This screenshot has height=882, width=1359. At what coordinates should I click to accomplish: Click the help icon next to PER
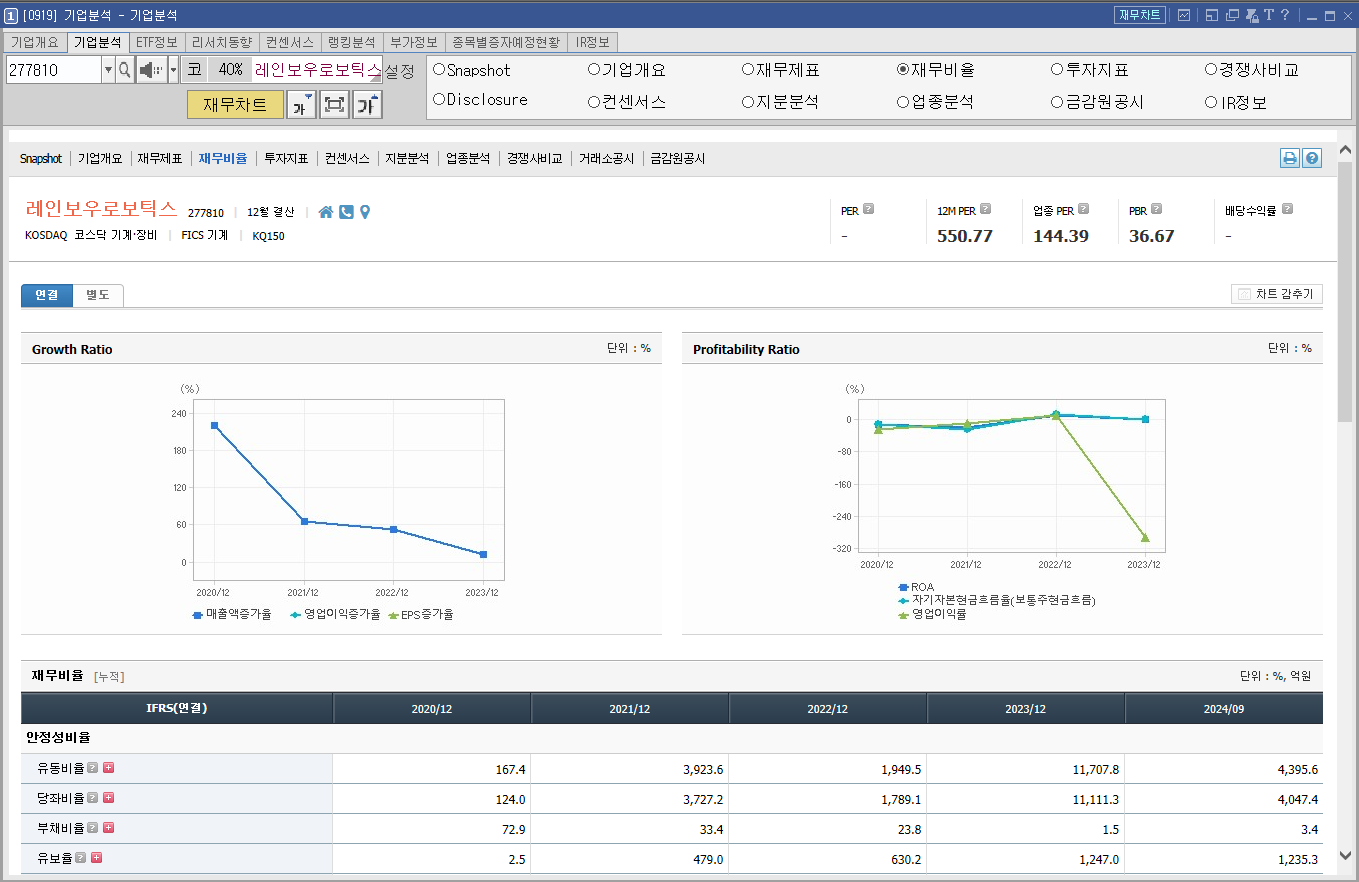click(868, 209)
